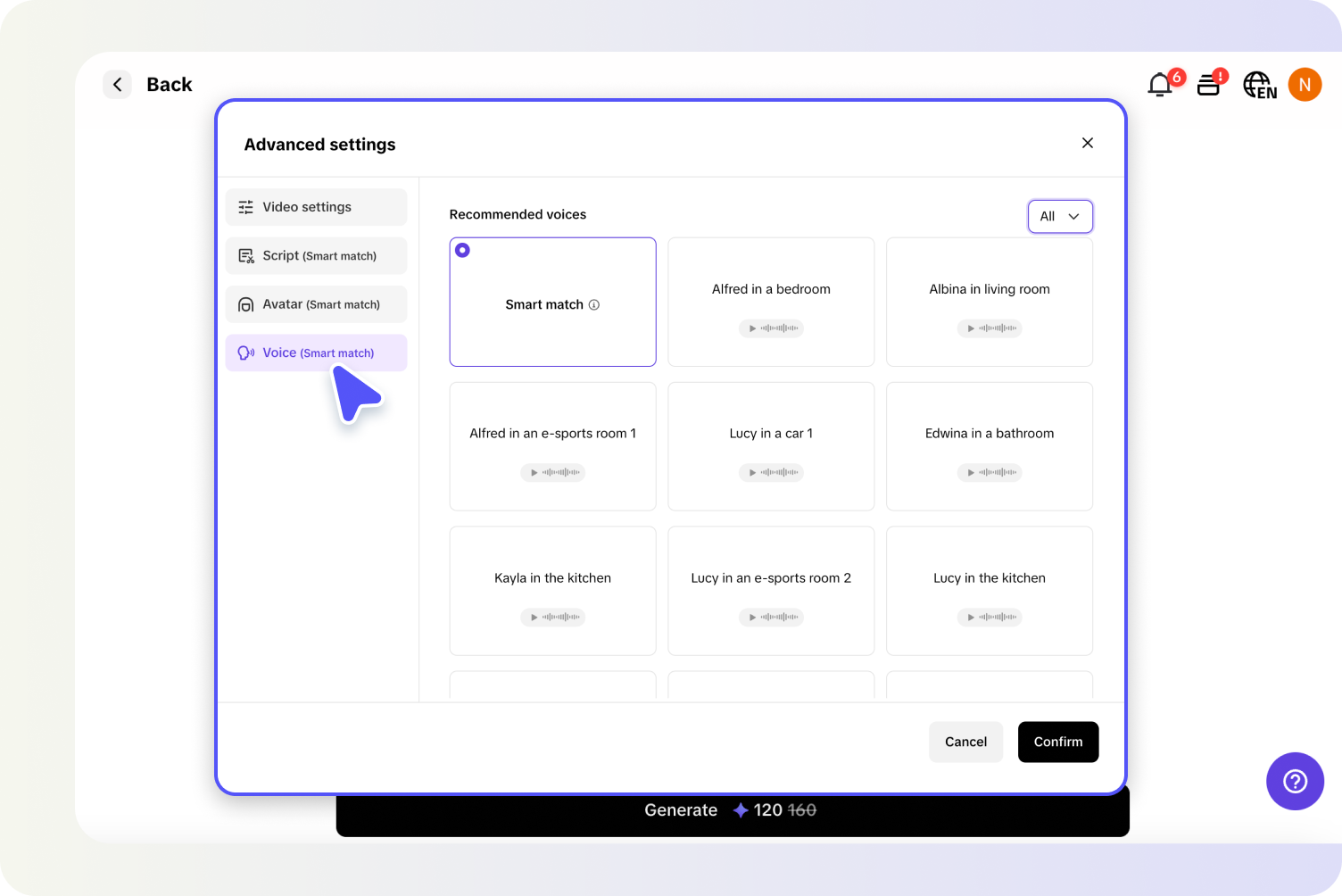Select the Smart match voice radio button

(x=462, y=250)
